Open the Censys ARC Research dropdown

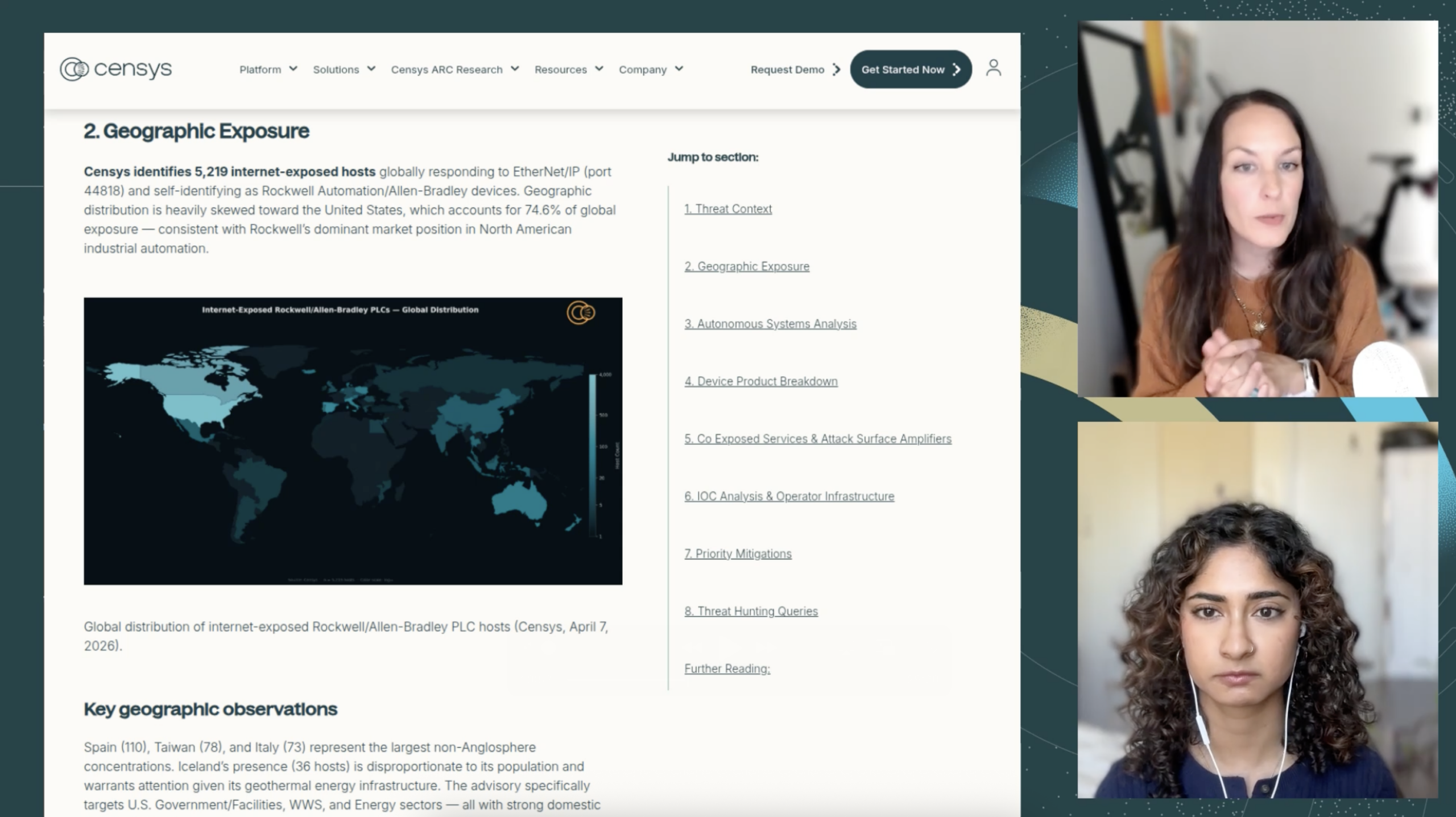446,69
